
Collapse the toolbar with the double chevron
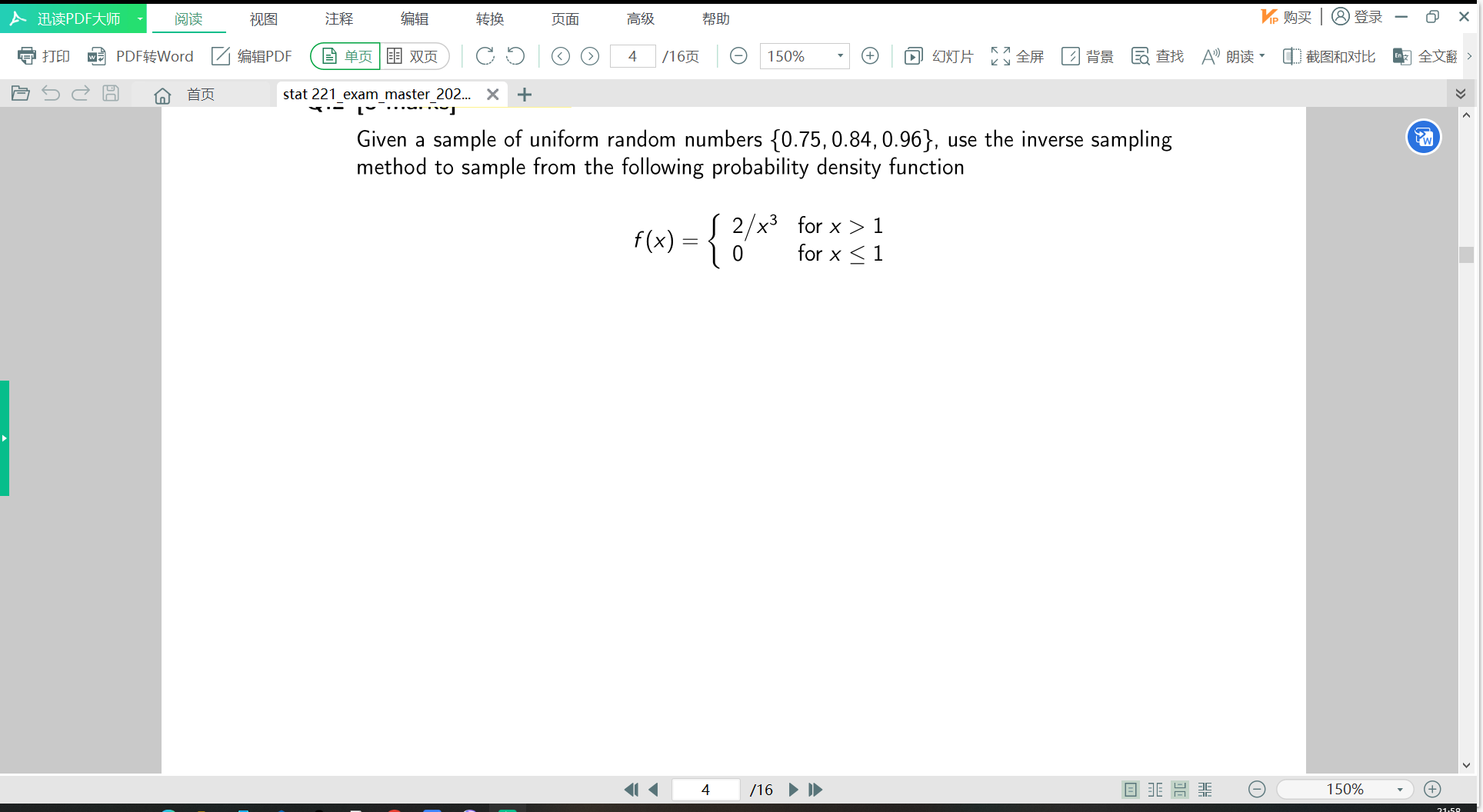[1461, 93]
